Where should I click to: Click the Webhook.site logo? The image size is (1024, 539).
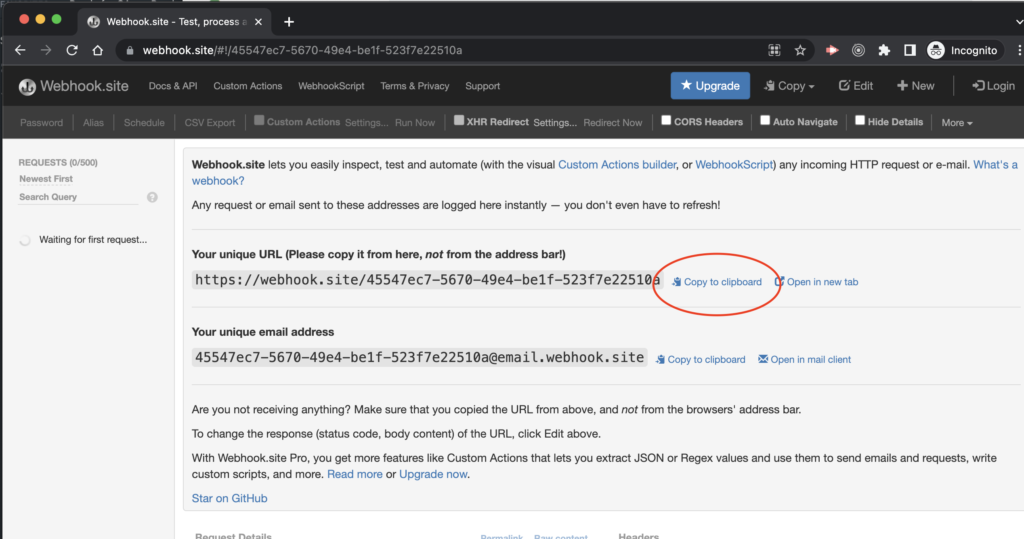coord(74,86)
